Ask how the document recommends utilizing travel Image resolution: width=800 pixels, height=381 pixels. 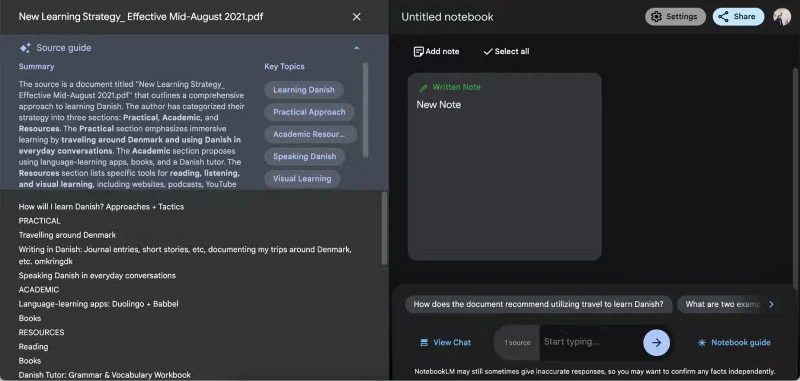pos(538,304)
